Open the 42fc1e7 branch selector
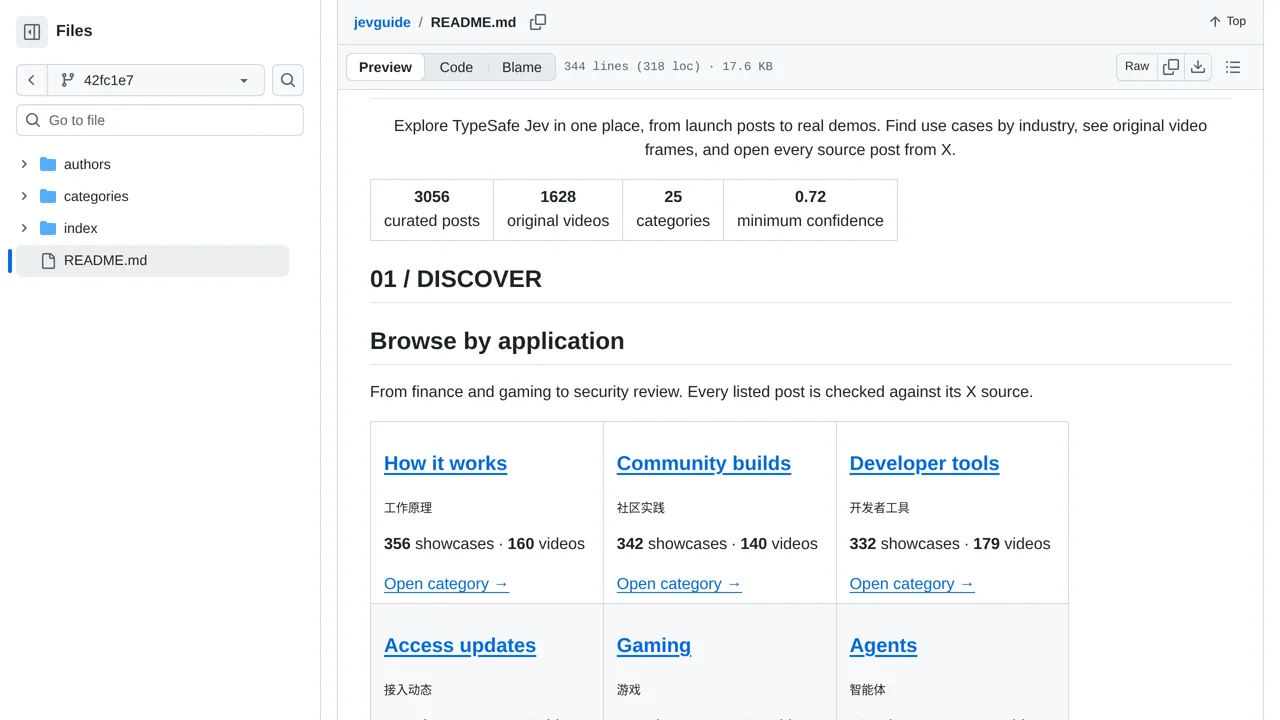The image size is (1280, 720). (156, 80)
